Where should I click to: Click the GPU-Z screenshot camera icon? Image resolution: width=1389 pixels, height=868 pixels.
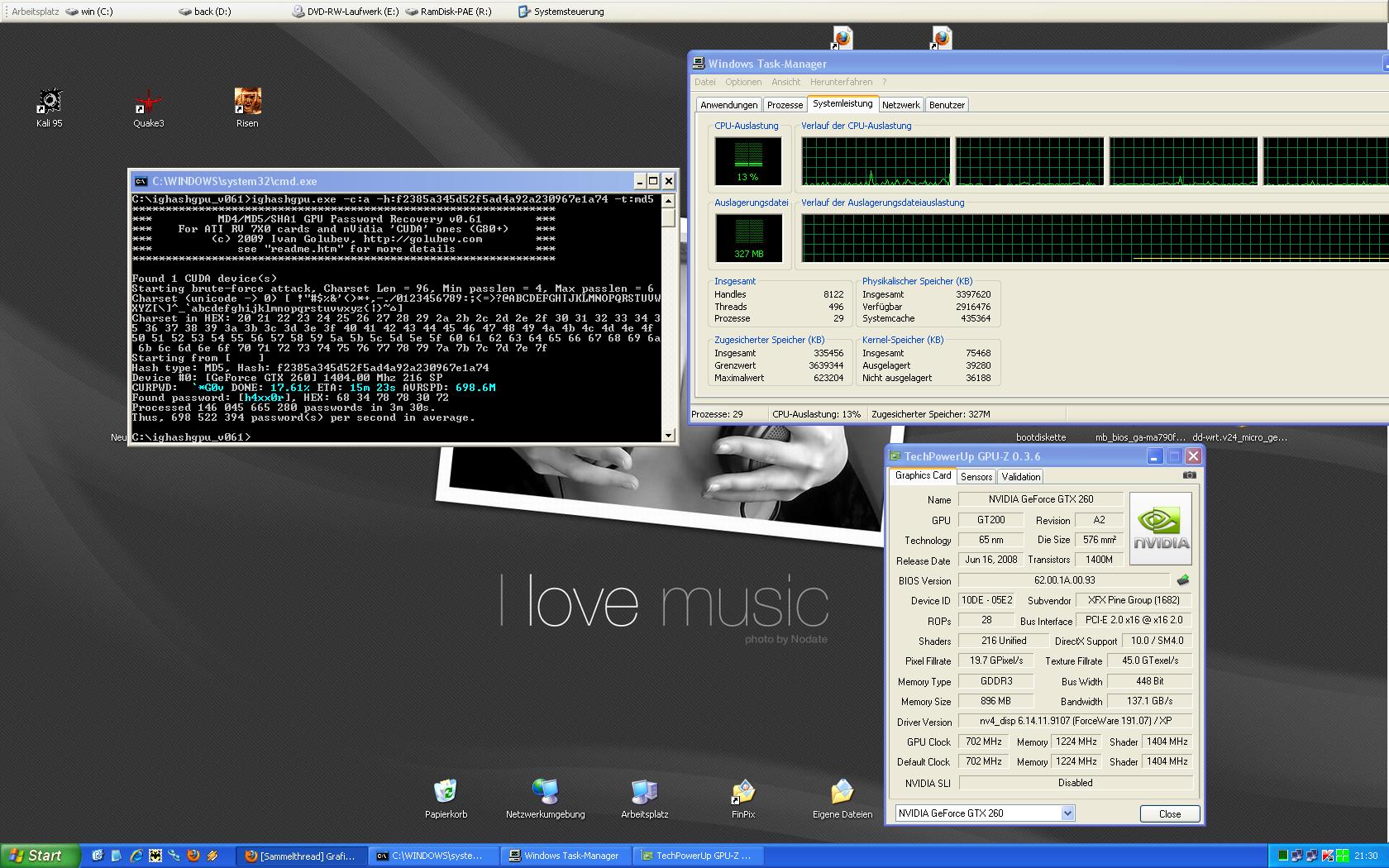click(1189, 475)
